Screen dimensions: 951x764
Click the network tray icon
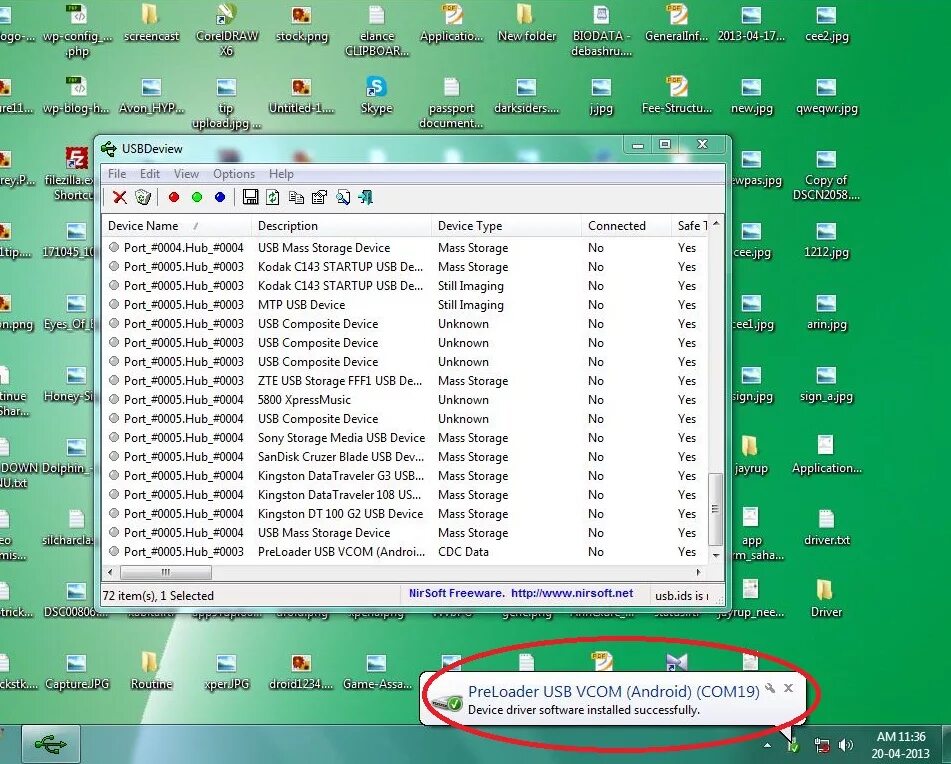click(822, 745)
